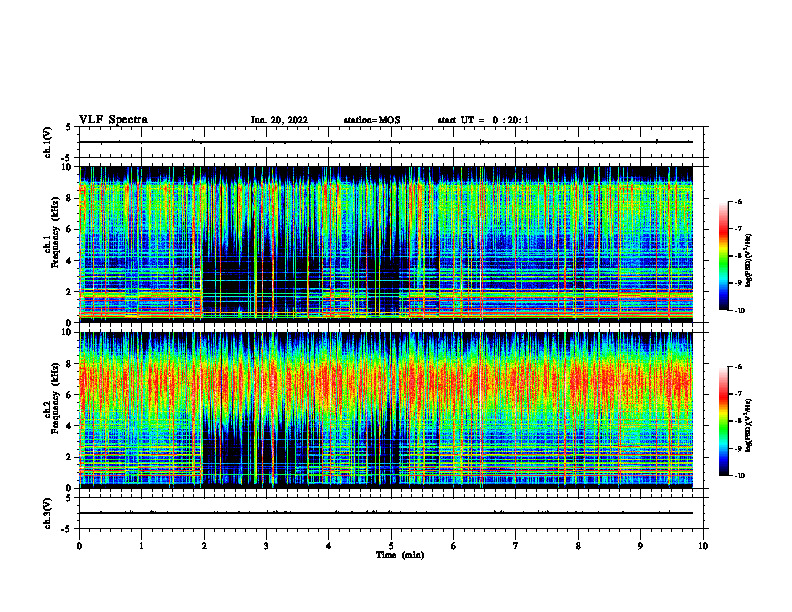This screenshot has height=612, width=792.
Task: Click the "10" frequency tick of ch.2 spectrogram
Action: point(69,332)
